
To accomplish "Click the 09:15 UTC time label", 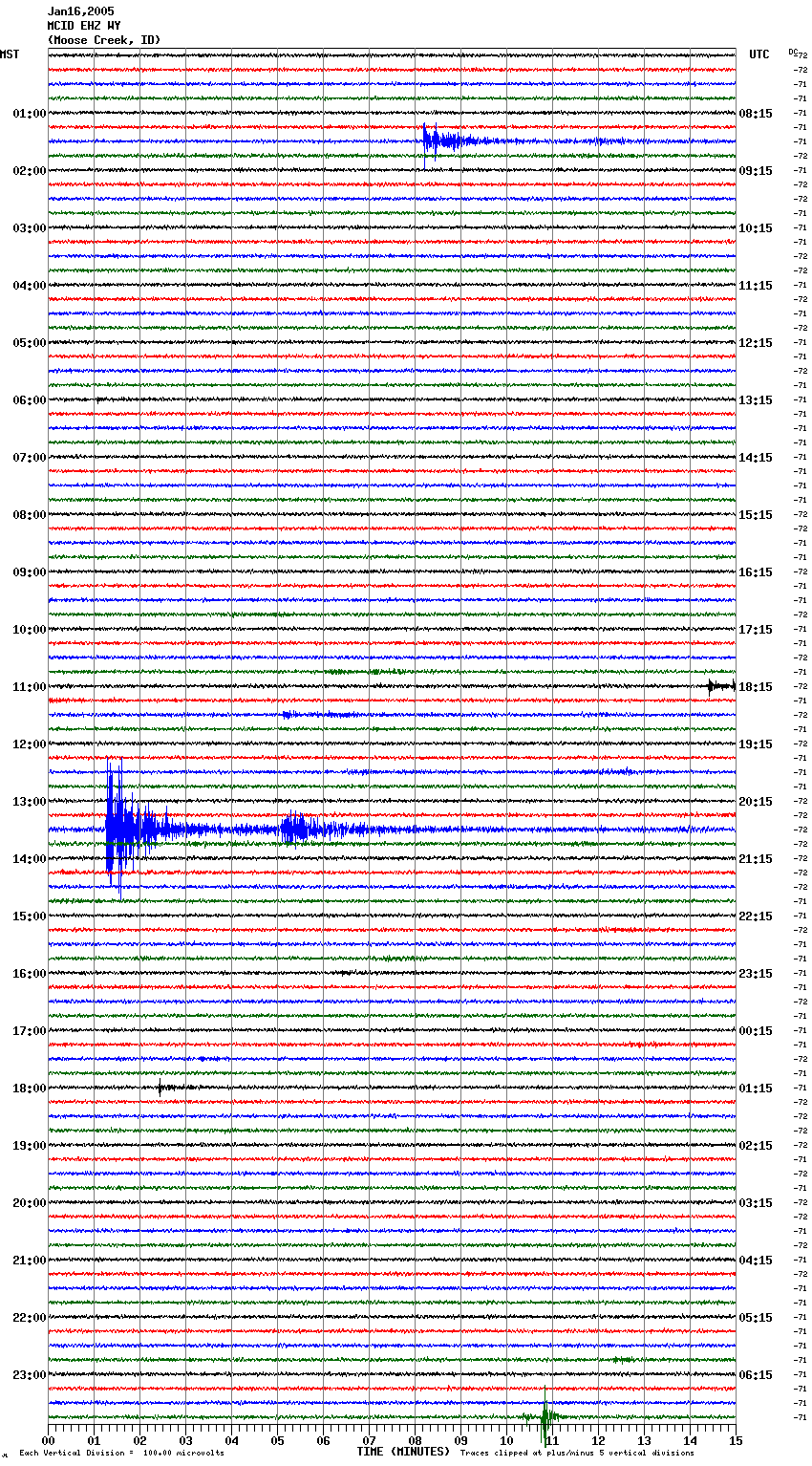I will [x=756, y=171].
